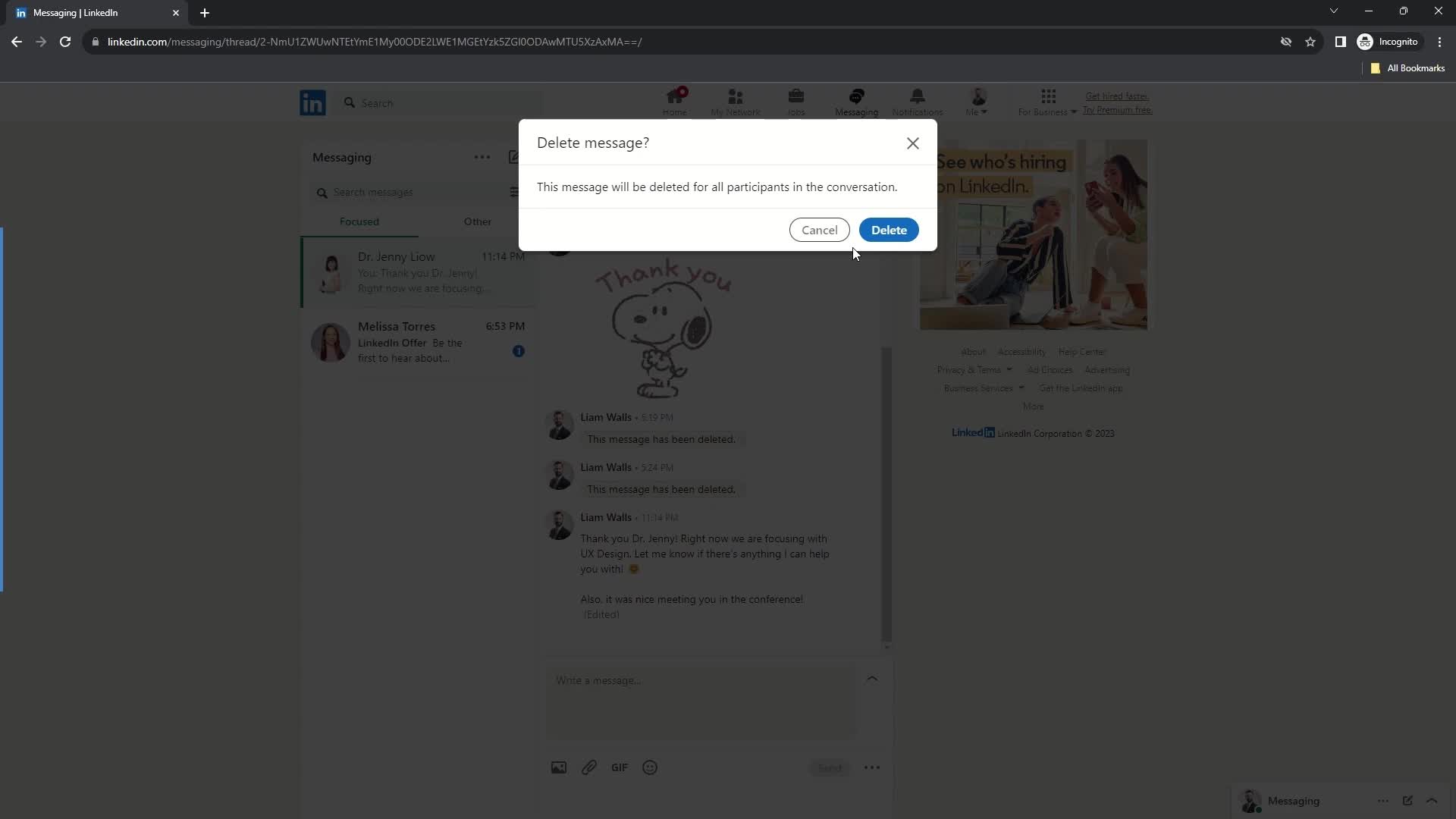Cancel the delete message dialog
Screen dimensions: 1456x819
point(819,230)
